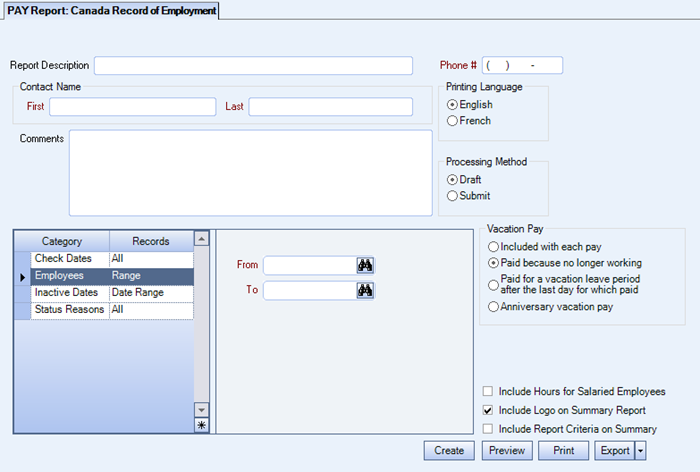Uncheck Include Logo on Summary Report
This screenshot has height=472, width=700.
(488, 410)
